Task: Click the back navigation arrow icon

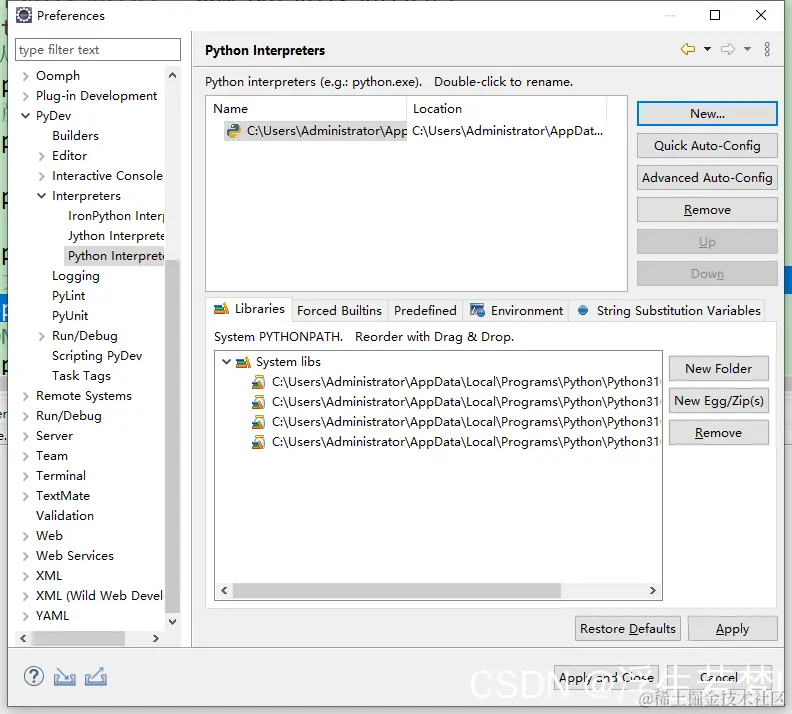Action: click(x=687, y=49)
